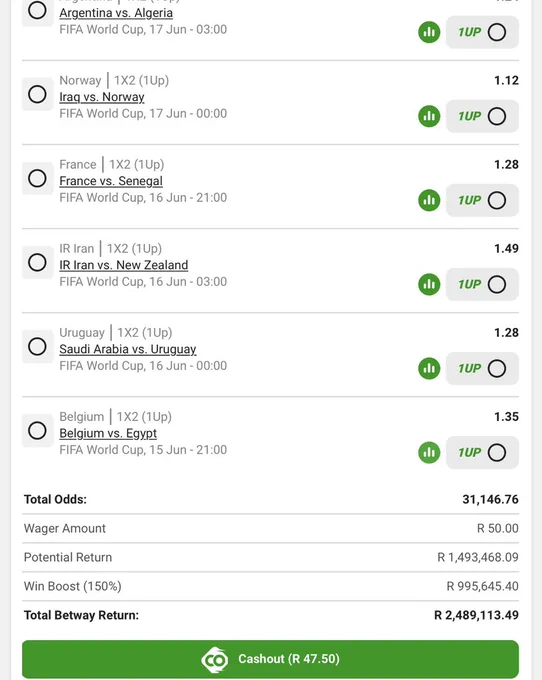Open stats icon for Iraq vs. Norway

[x=429, y=116]
